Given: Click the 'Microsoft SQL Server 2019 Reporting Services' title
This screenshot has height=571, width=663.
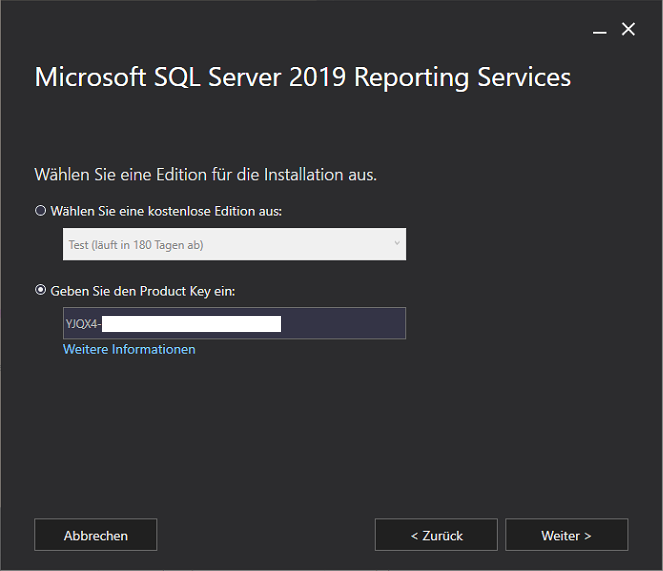Looking at the screenshot, I should (x=302, y=78).
